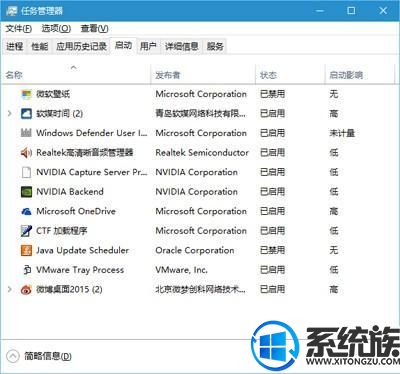
Task: Select the VMware Tray Process entry name
Action: click(80, 270)
